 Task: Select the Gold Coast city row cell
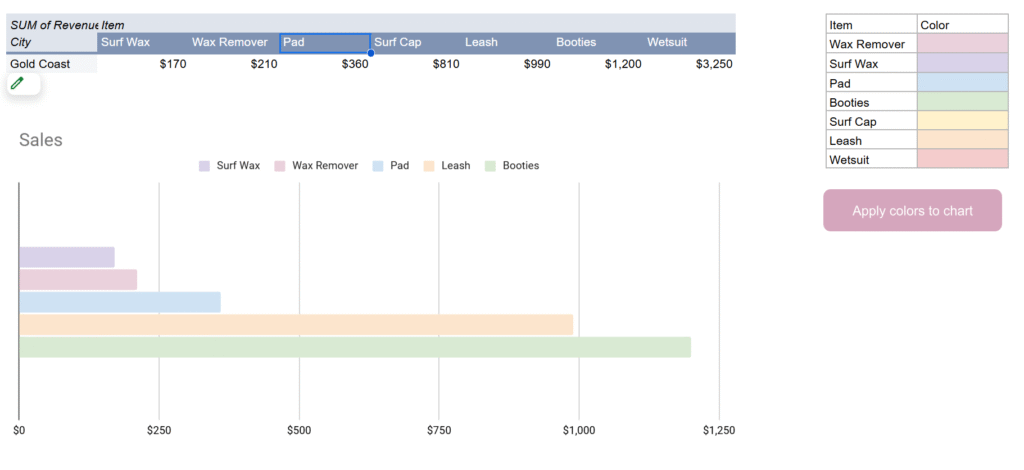coord(51,64)
